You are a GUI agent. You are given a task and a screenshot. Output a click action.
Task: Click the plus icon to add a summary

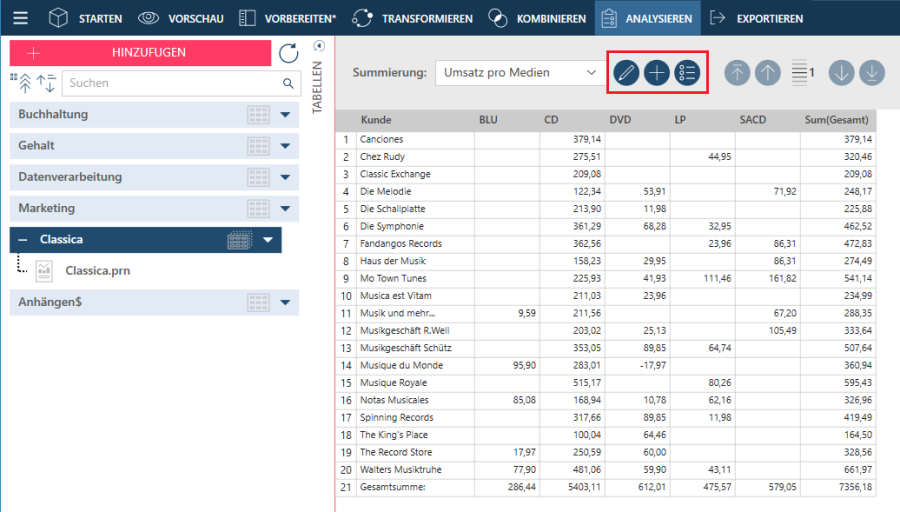pos(656,73)
